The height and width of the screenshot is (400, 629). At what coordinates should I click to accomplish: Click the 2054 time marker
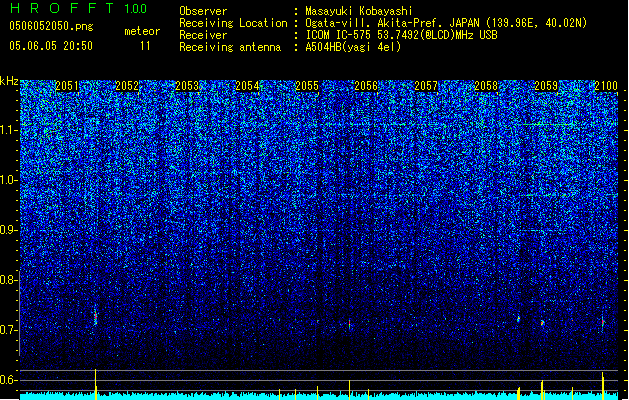click(247, 86)
